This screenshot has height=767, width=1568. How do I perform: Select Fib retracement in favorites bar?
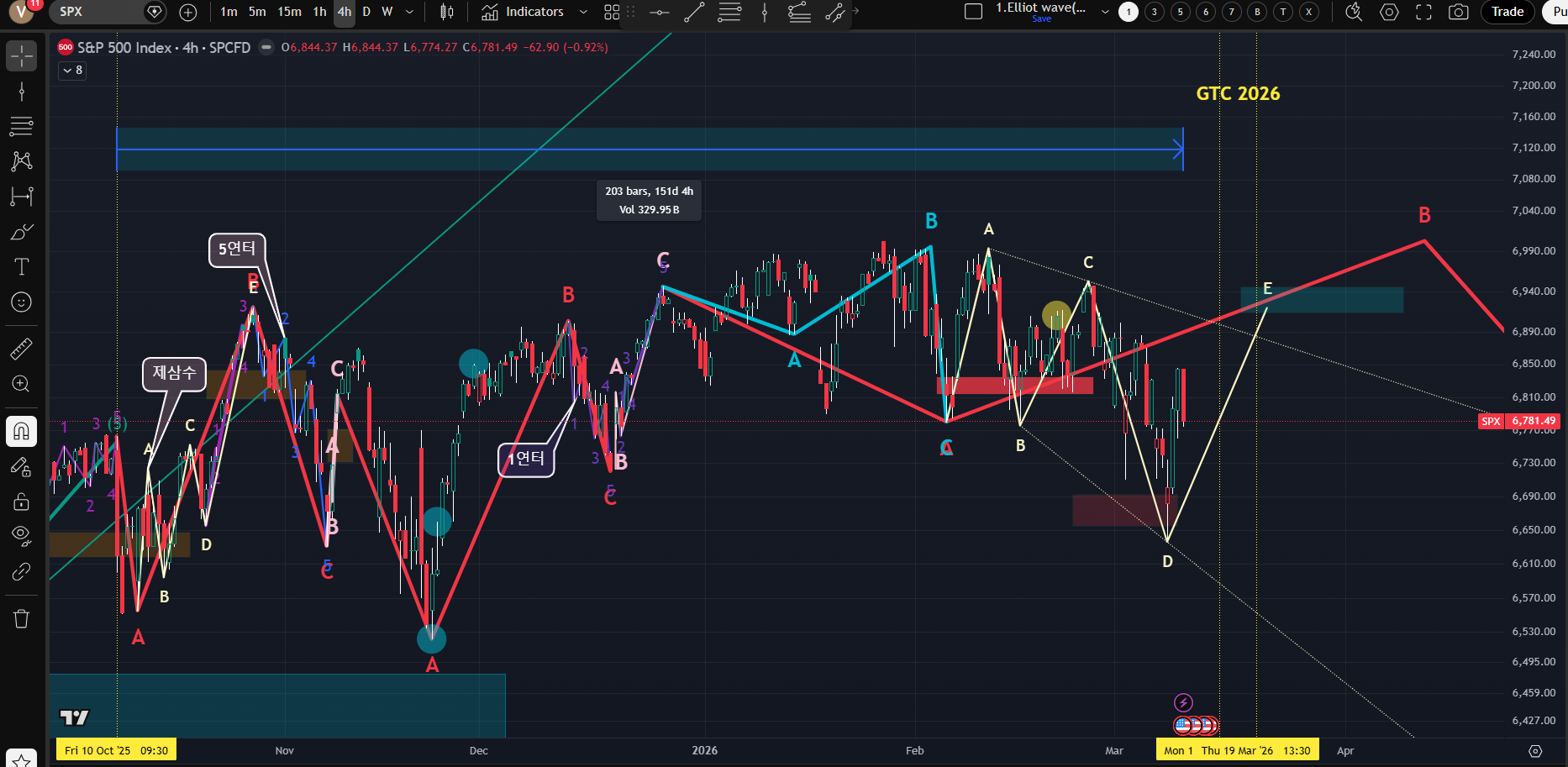tap(729, 12)
